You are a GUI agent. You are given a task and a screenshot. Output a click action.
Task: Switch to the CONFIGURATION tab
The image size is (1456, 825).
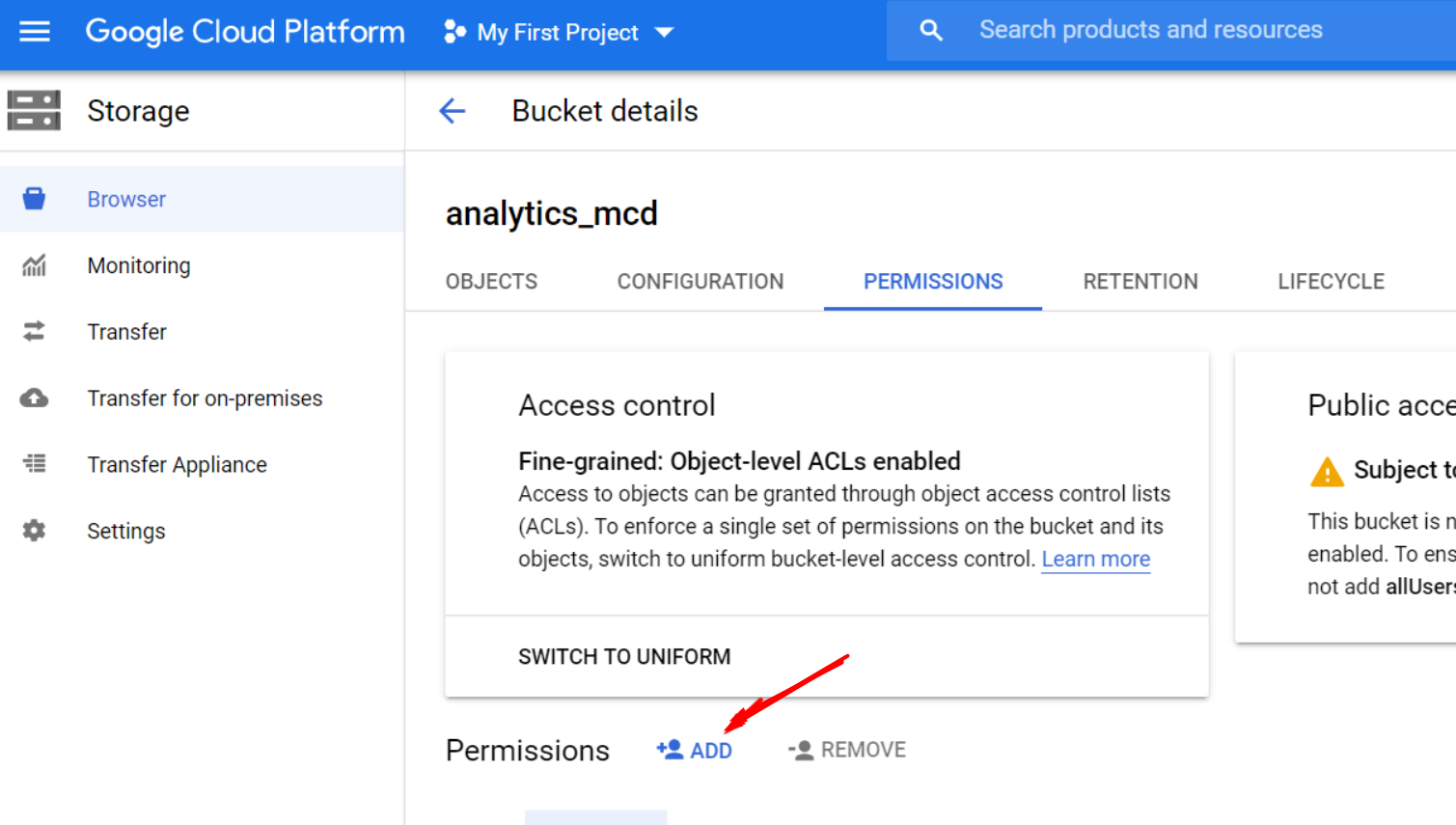pos(701,281)
